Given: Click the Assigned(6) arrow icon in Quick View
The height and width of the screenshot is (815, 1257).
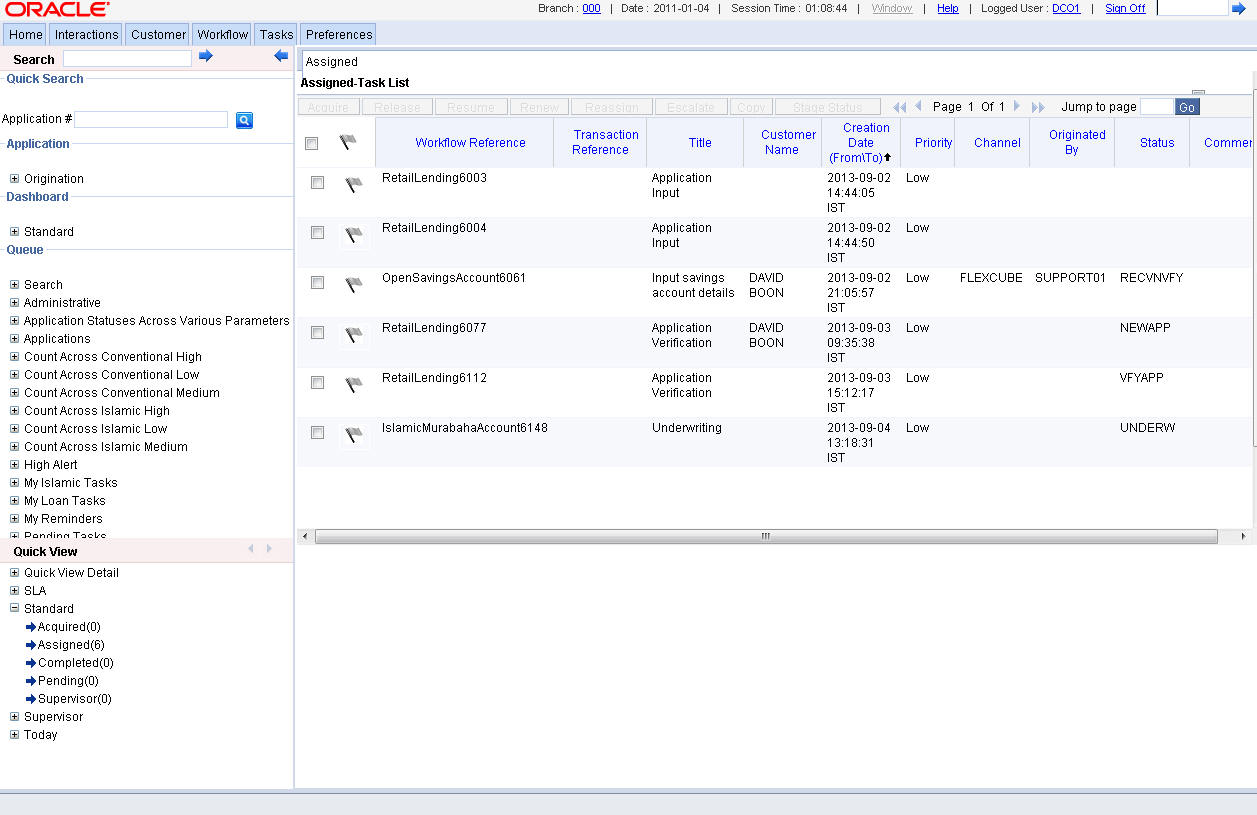Looking at the screenshot, I should (x=31, y=645).
